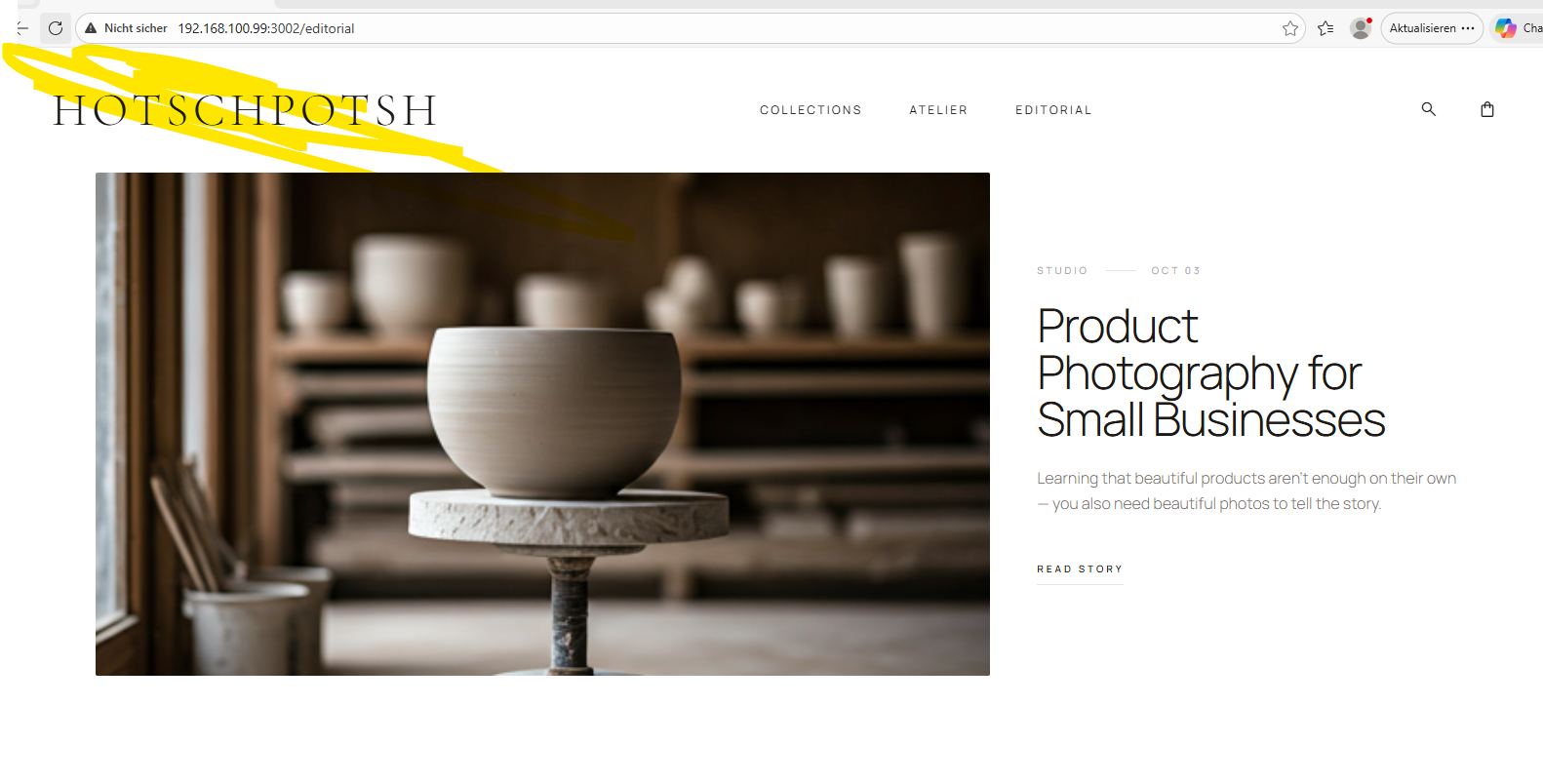
Task: Click the Studio category label
Action: [1062, 271]
